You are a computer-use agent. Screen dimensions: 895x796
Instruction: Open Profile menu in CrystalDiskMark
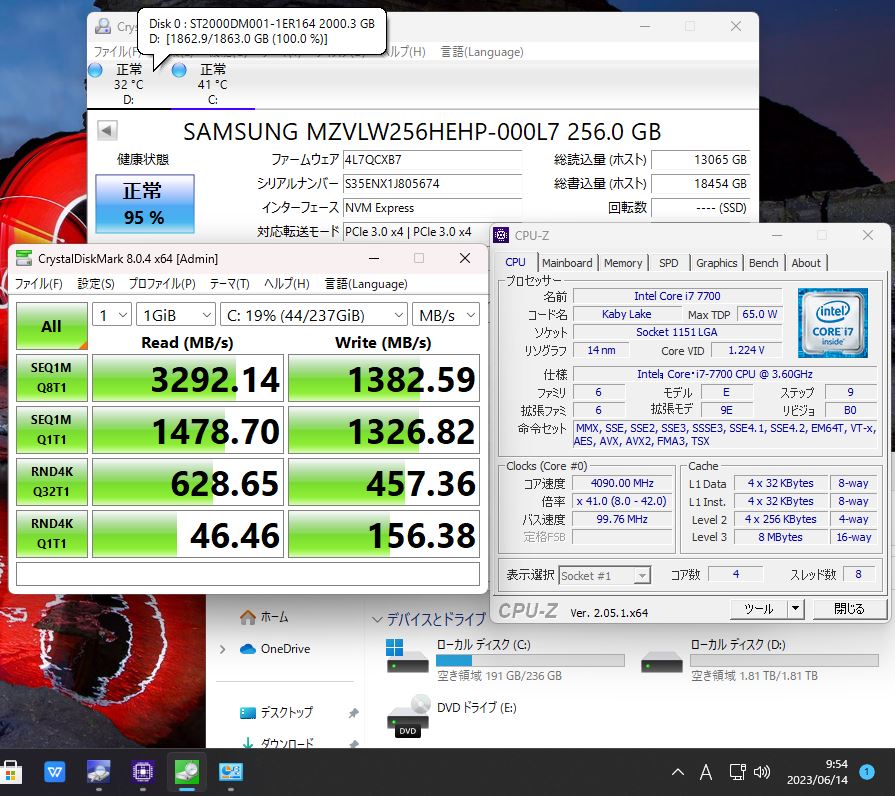coord(162,284)
